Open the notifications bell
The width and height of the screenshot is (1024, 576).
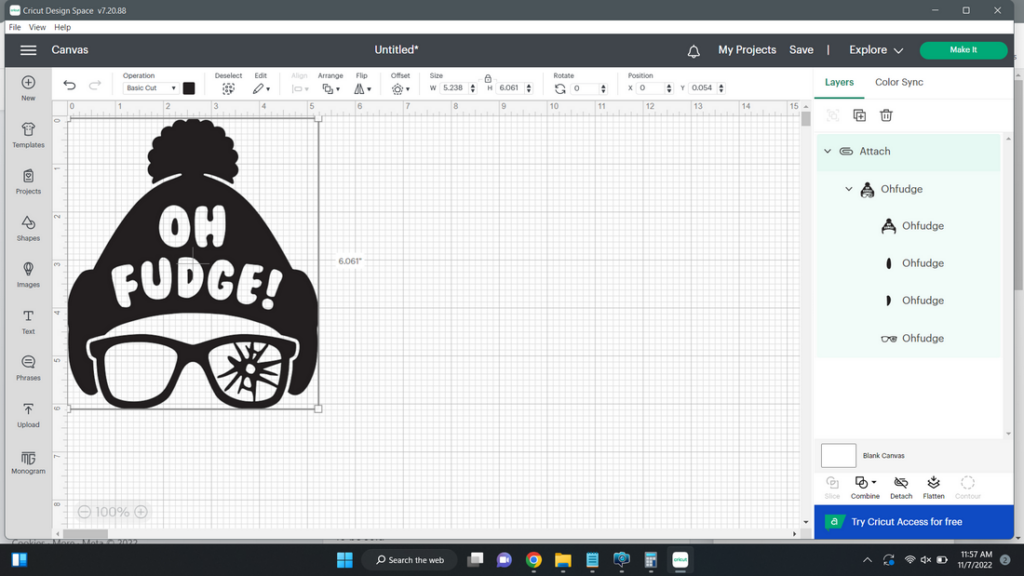point(694,51)
